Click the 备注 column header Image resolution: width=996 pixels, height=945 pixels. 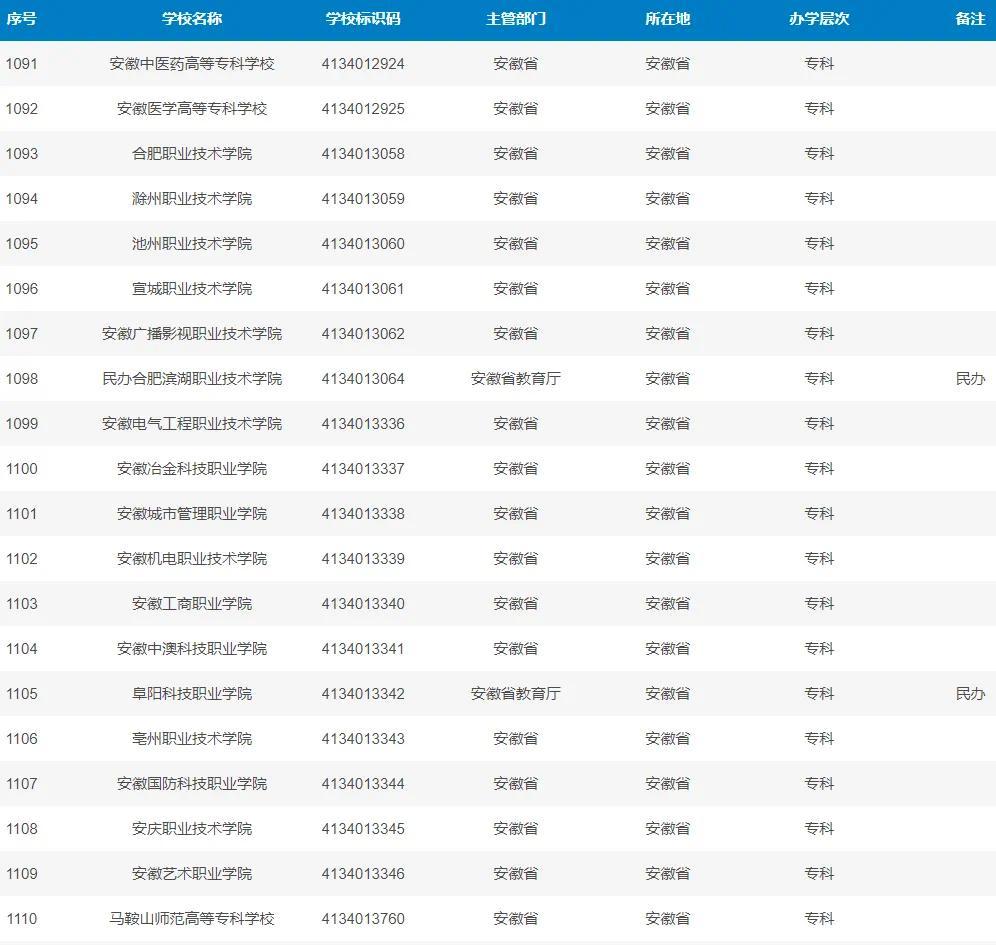970,19
